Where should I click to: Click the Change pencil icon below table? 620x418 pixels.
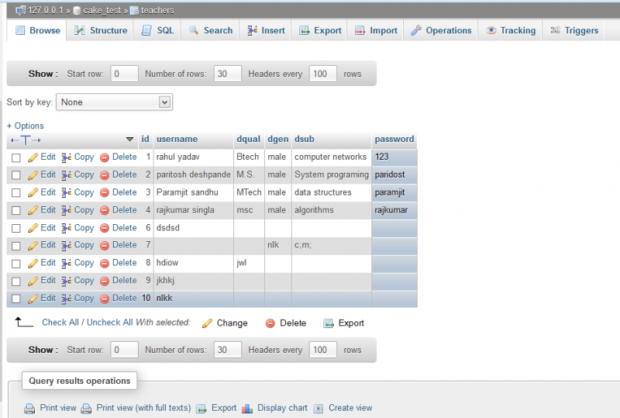click(207, 323)
